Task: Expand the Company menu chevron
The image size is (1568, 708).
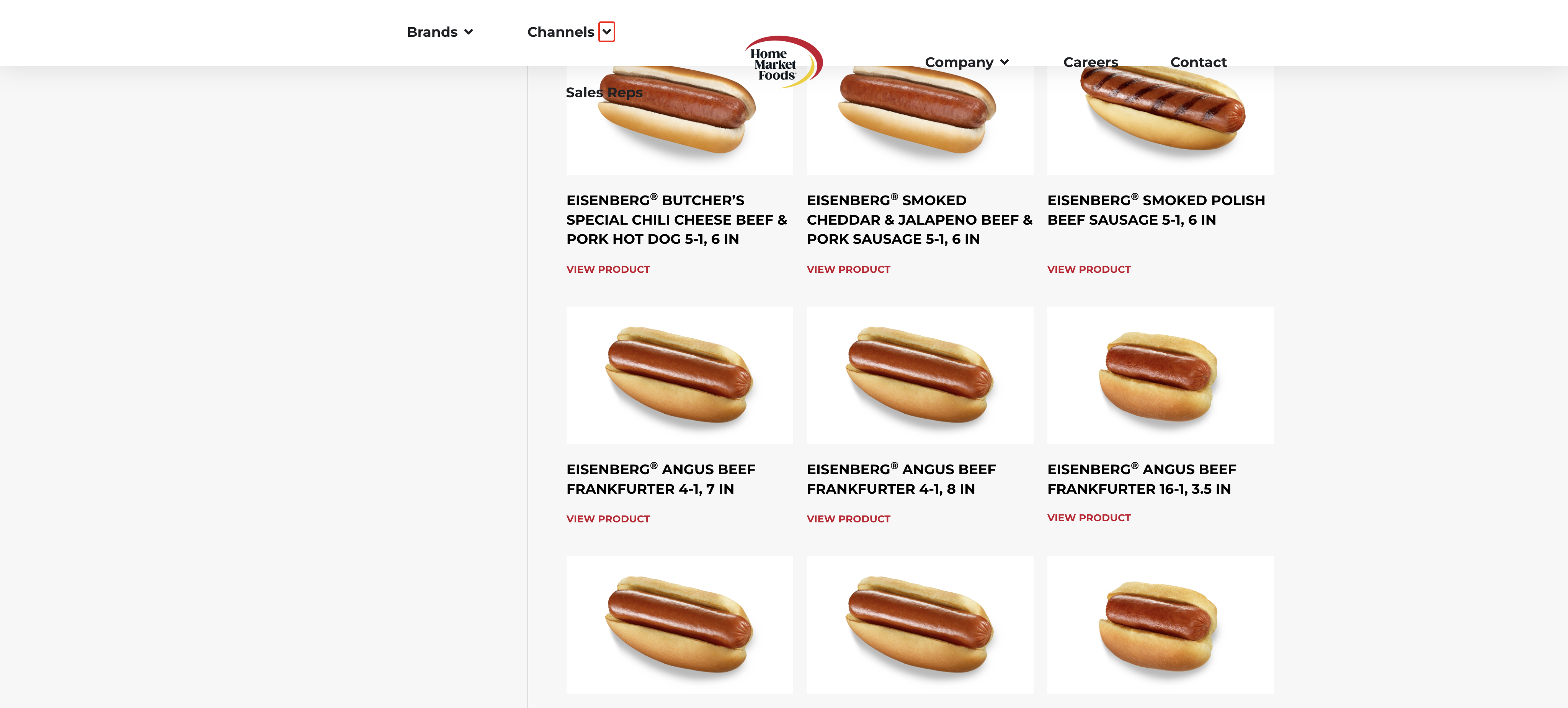Action: [1004, 62]
